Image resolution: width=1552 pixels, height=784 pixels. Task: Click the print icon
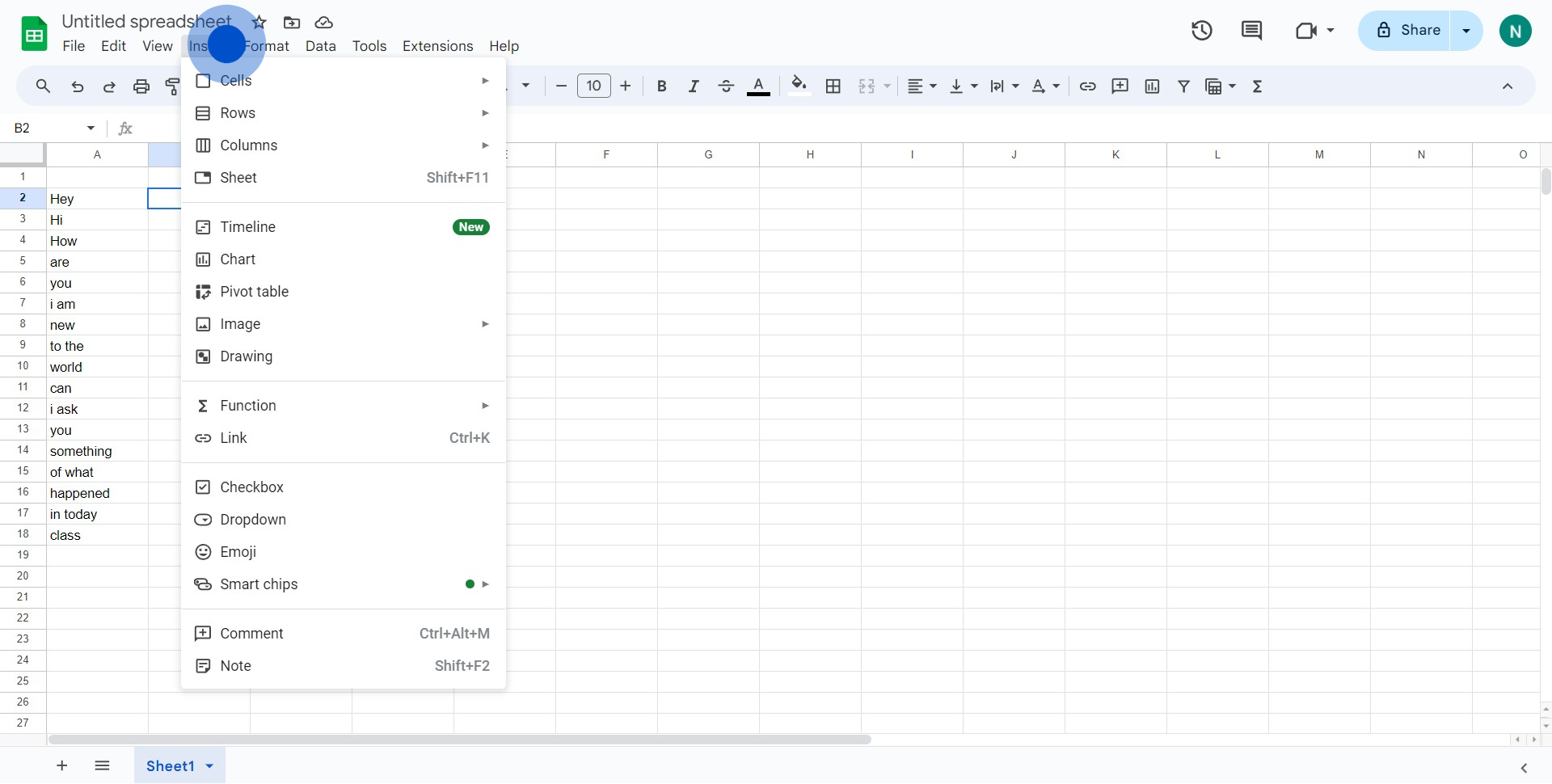(x=141, y=86)
